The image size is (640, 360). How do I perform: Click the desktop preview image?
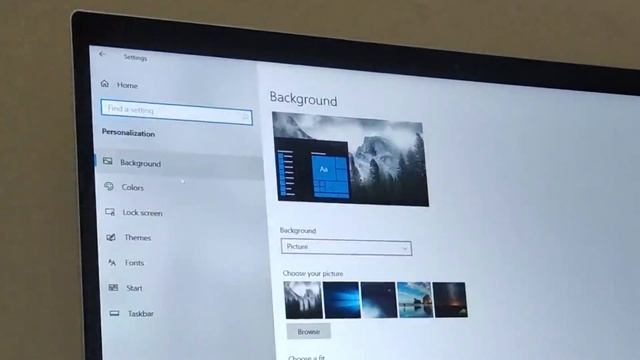pyautogui.click(x=351, y=159)
